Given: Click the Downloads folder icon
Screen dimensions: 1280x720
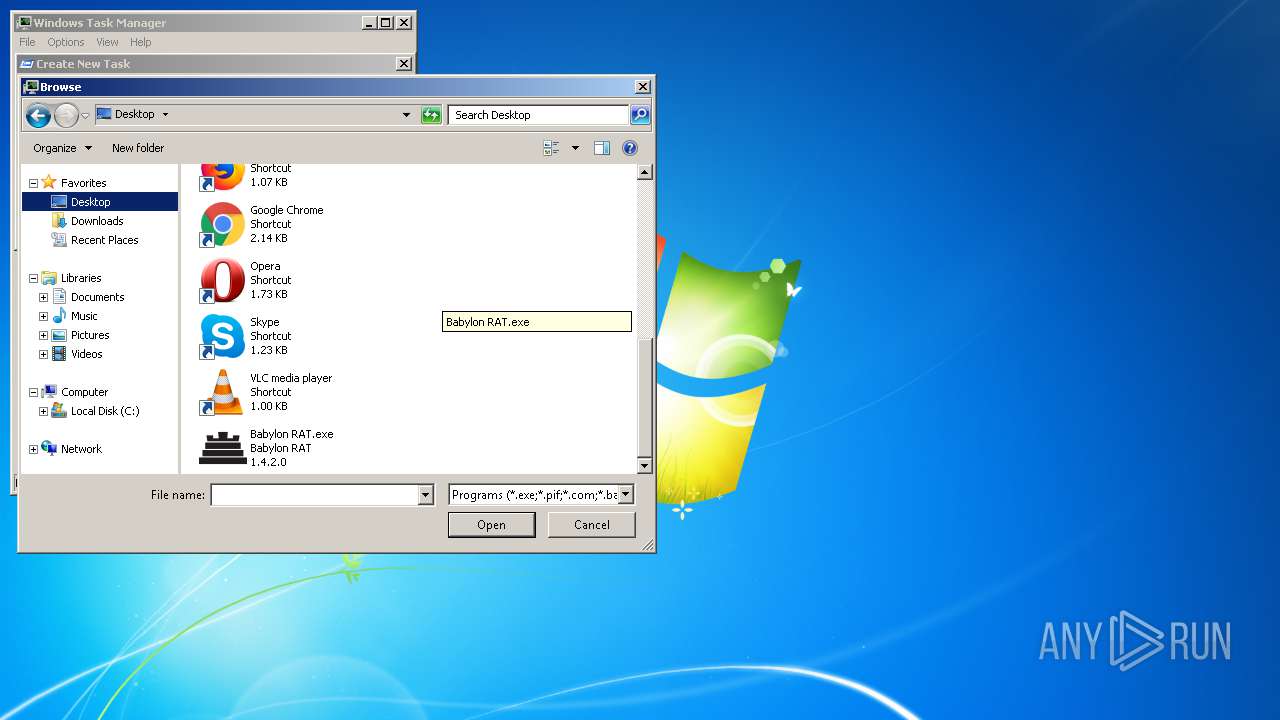Looking at the screenshot, I should click(59, 221).
